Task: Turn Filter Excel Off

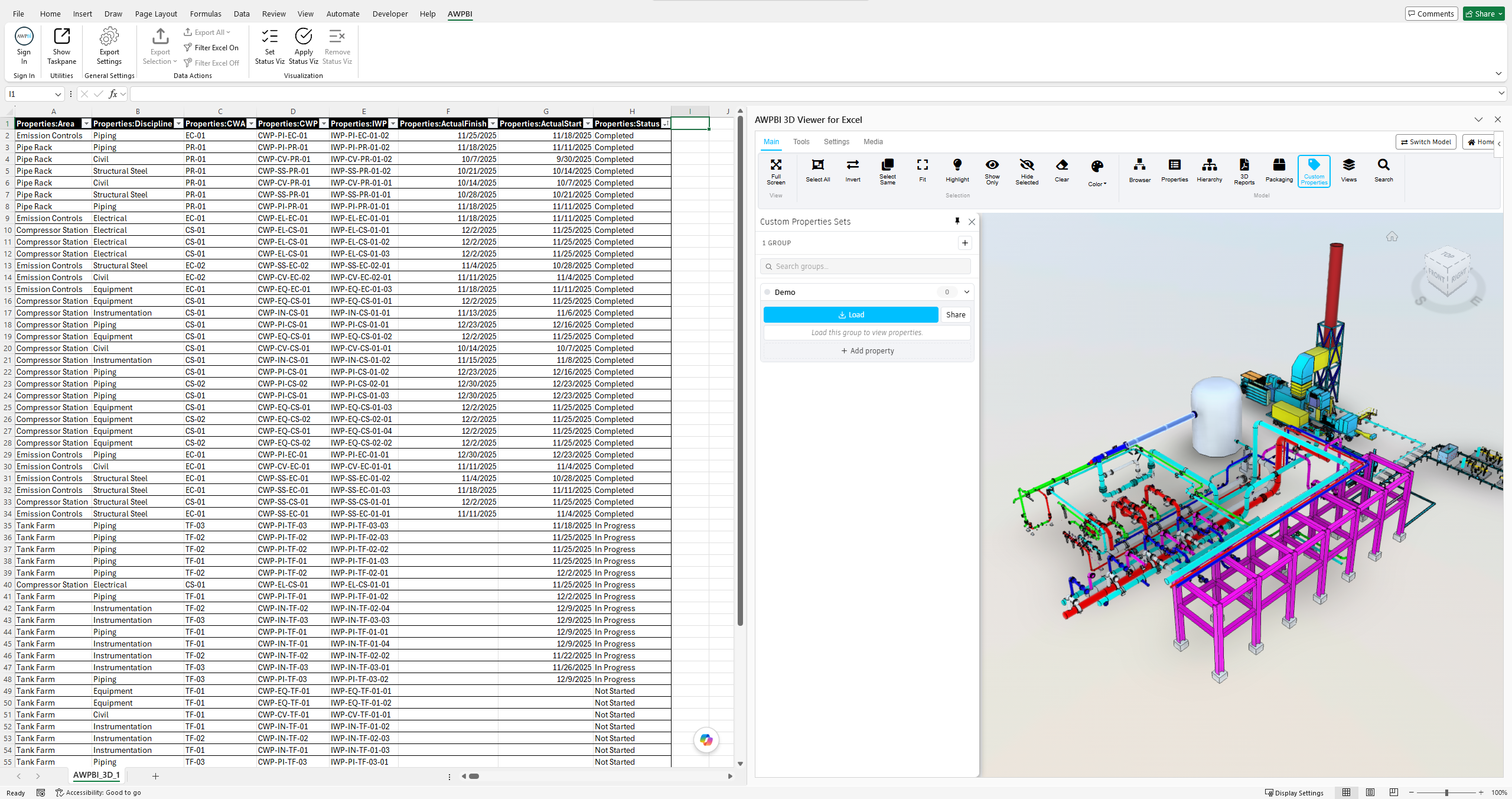Action: coord(211,63)
